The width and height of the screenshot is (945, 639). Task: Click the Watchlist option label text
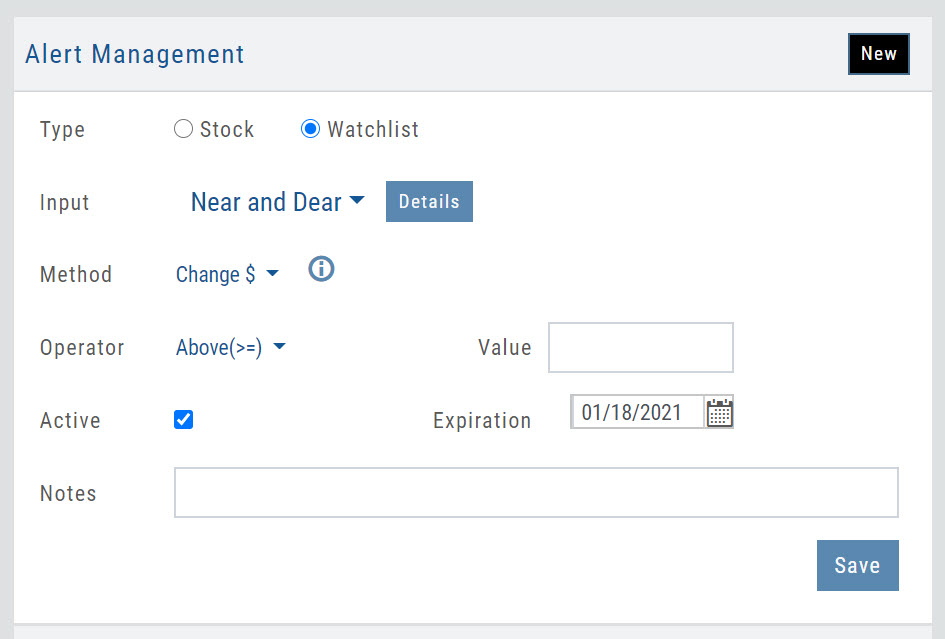click(x=373, y=130)
